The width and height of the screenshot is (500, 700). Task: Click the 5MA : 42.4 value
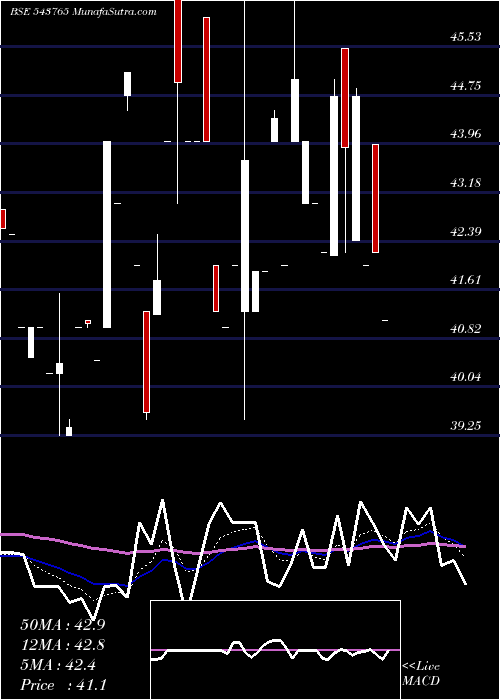(x=58, y=665)
